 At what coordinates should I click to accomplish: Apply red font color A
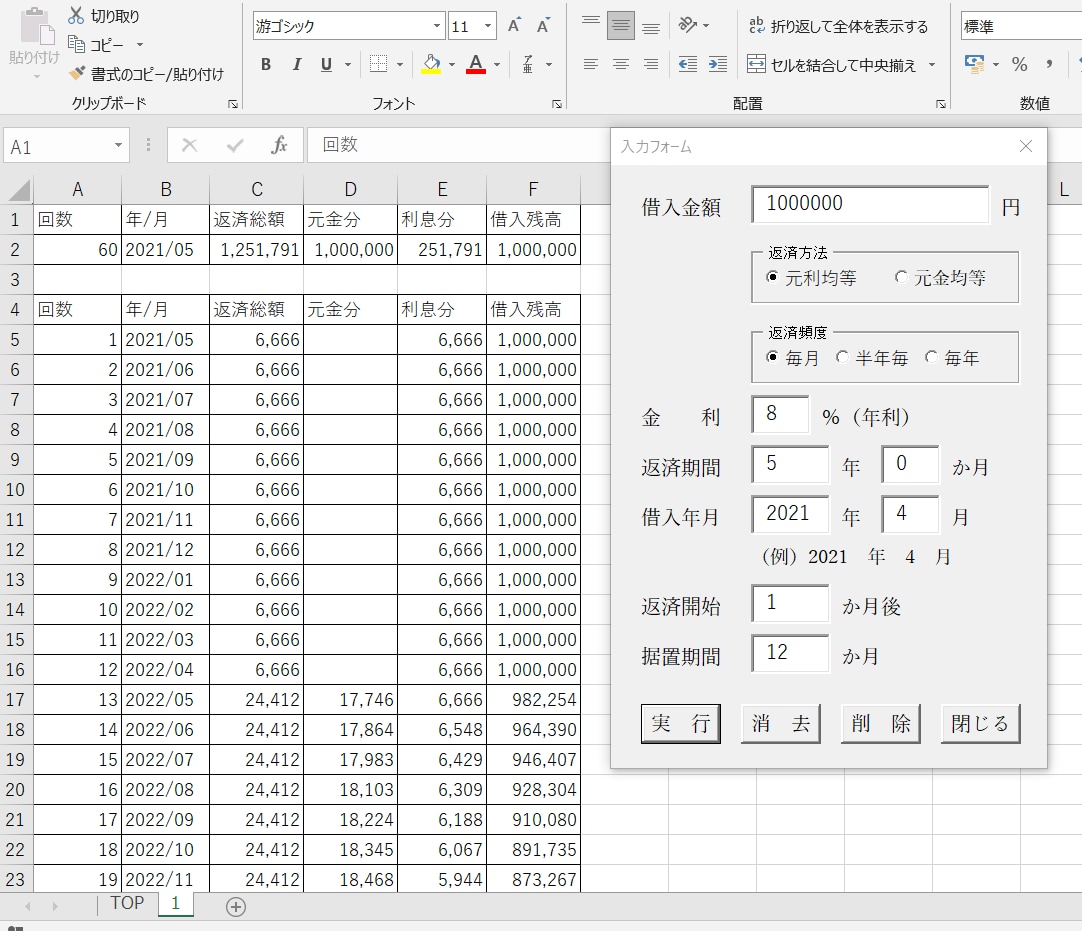(475, 64)
